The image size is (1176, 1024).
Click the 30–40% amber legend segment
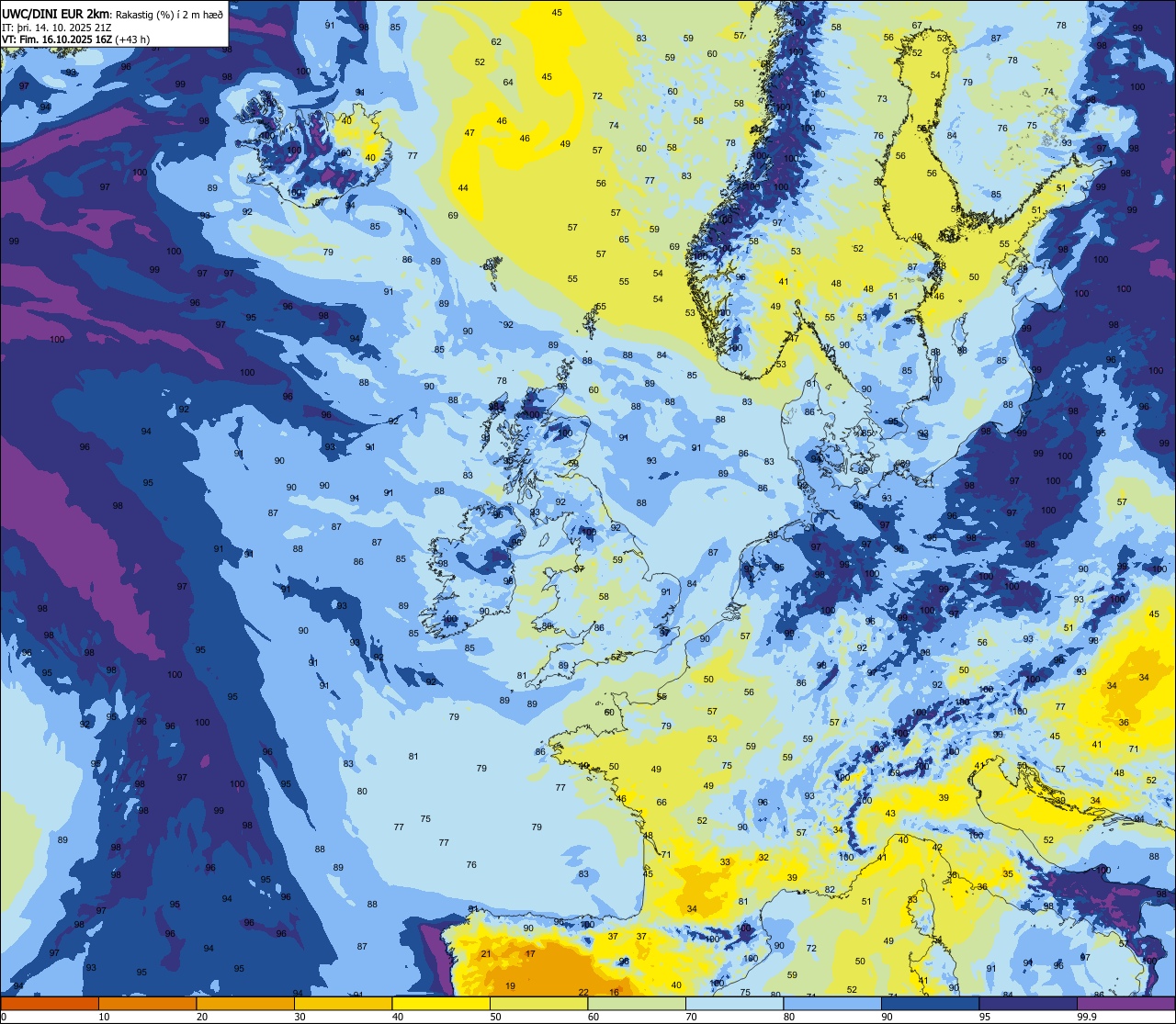tap(343, 1003)
